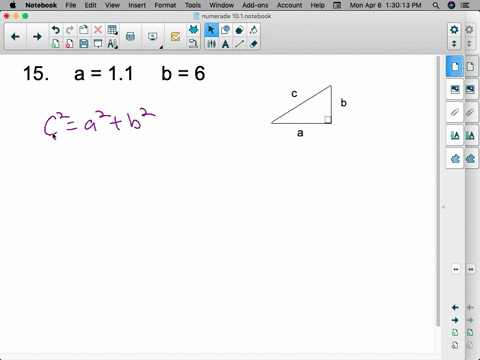The width and height of the screenshot is (480, 360).
Task: Open the Insert Table dropdown
Action: (x=112, y=30)
